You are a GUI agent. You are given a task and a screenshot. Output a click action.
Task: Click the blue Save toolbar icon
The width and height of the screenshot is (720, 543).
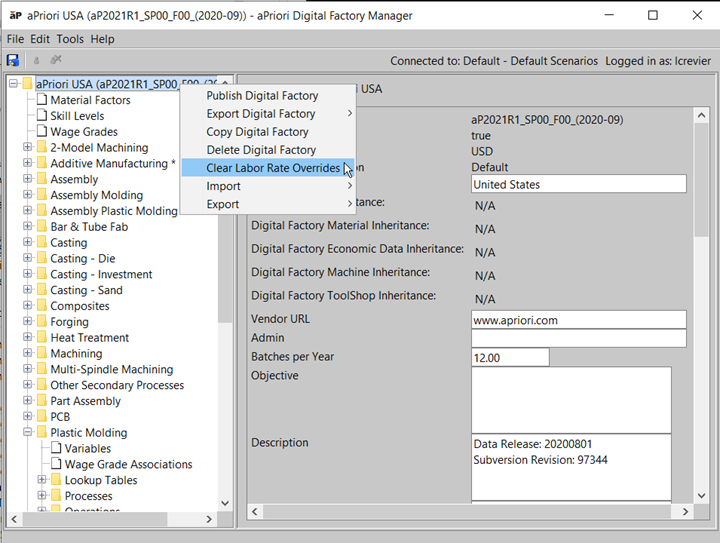(x=13, y=60)
